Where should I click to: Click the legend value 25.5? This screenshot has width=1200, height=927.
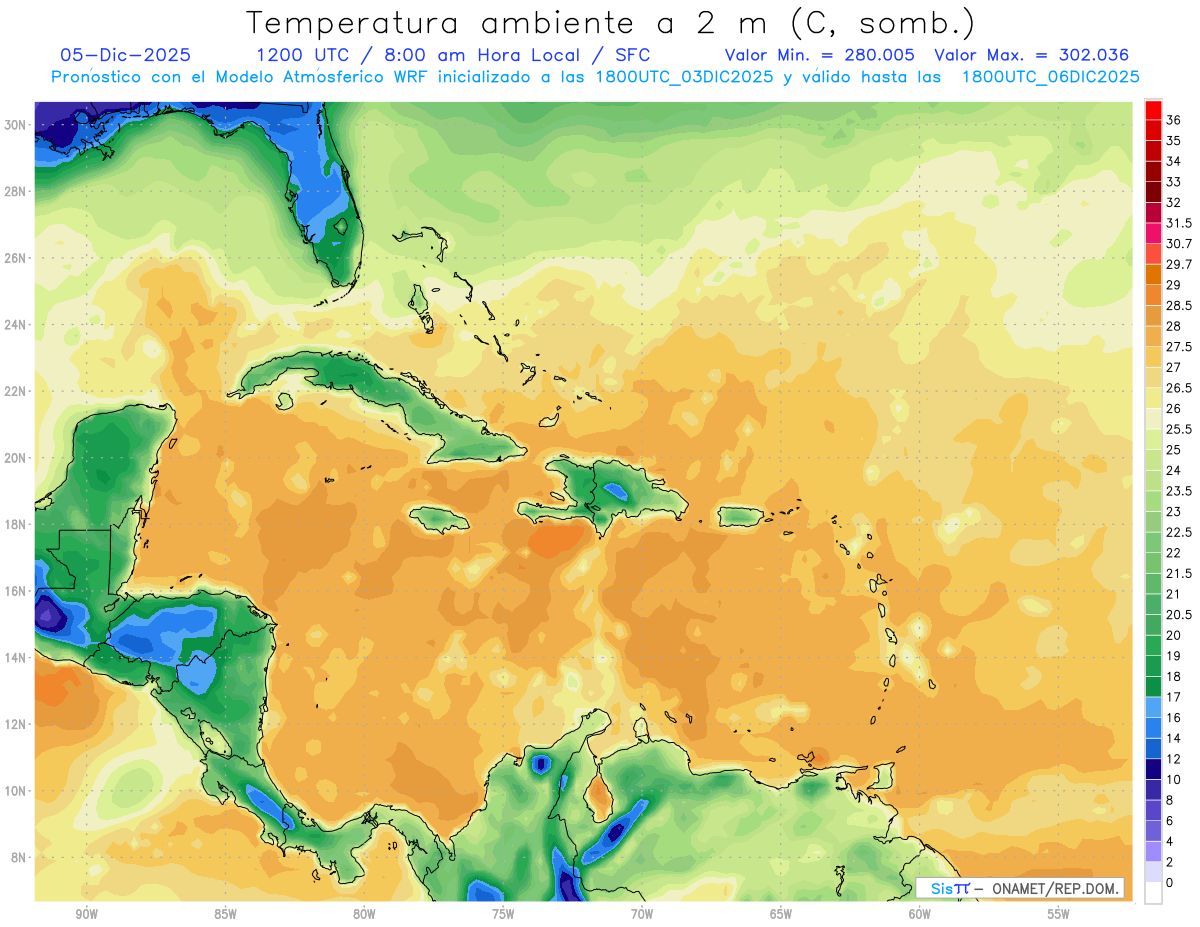[1179, 429]
